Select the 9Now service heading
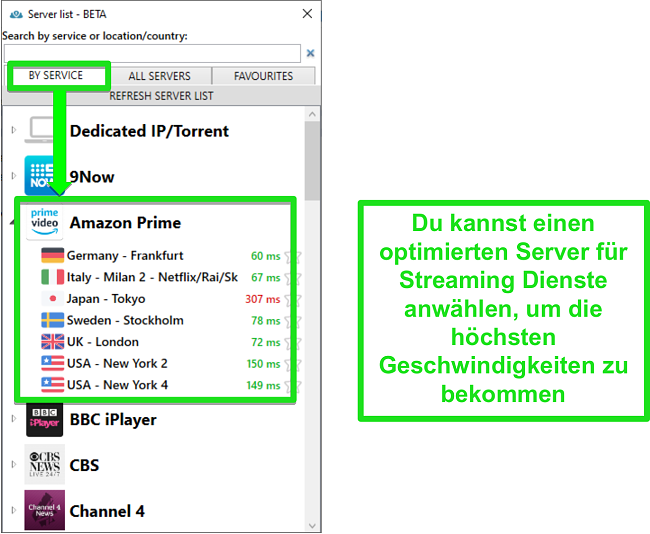Screen dimensions: 650x534 click(x=92, y=177)
